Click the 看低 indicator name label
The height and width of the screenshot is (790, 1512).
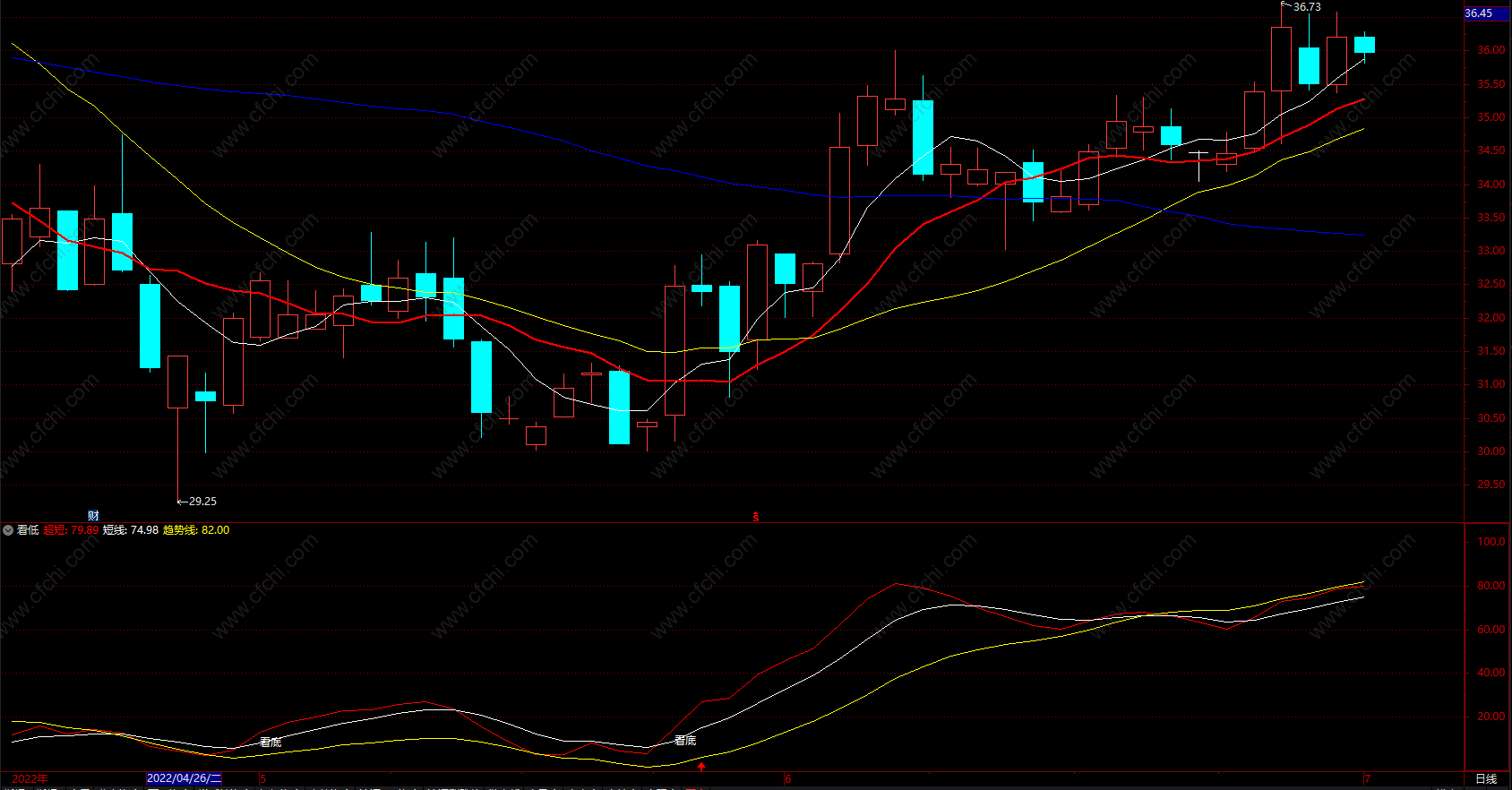(x=28, y=530)
